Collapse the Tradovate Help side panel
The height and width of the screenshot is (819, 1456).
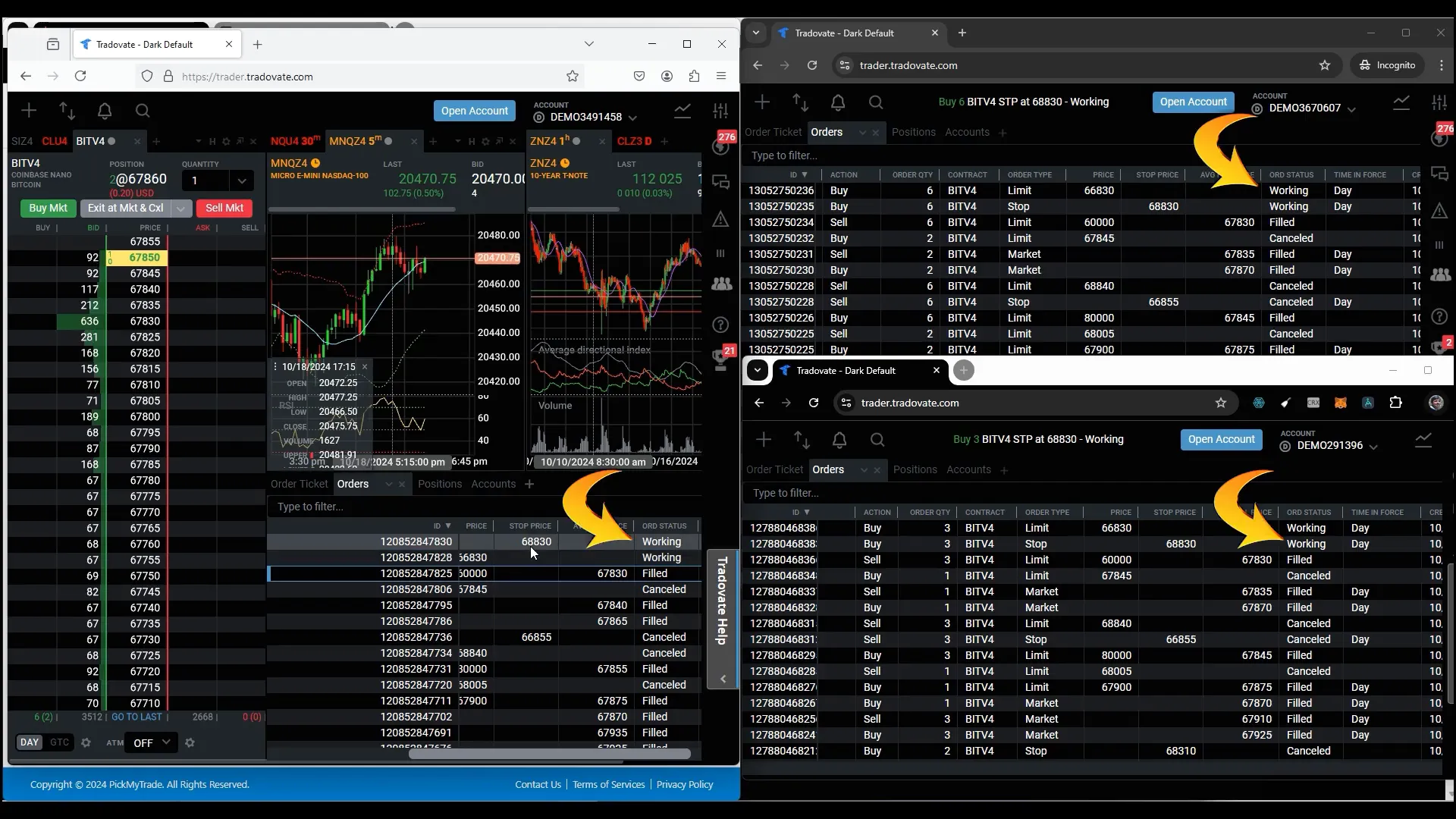click(723, 679)
